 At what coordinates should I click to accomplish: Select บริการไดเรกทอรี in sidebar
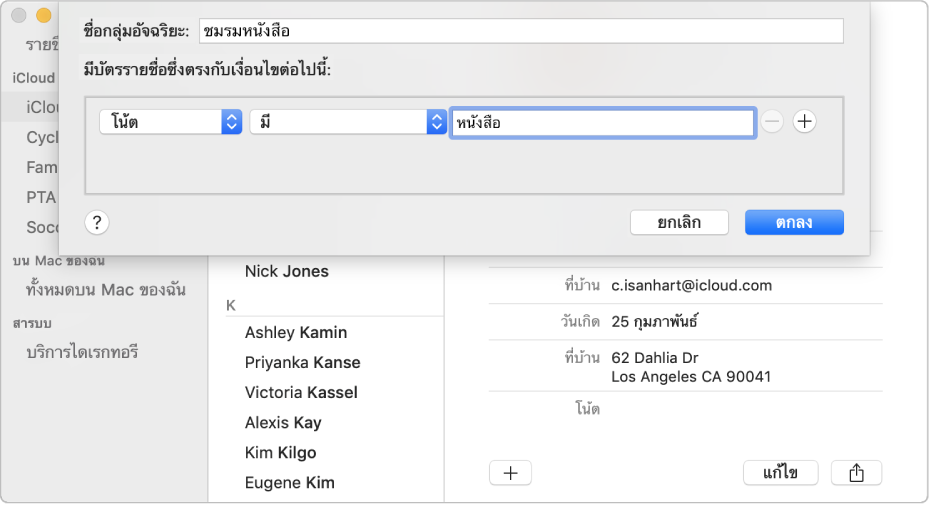[82, 352]
